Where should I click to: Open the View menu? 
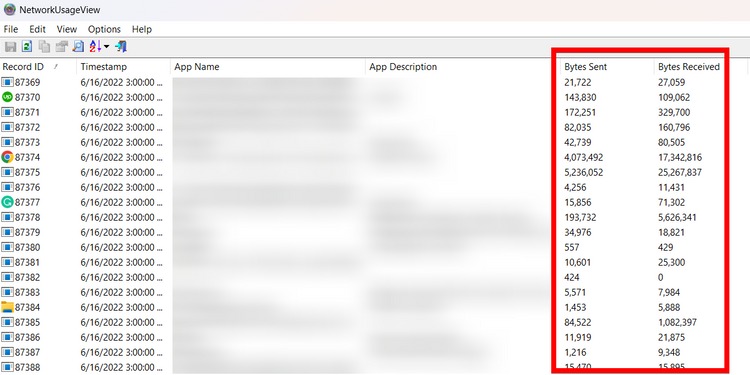[66, 29]
